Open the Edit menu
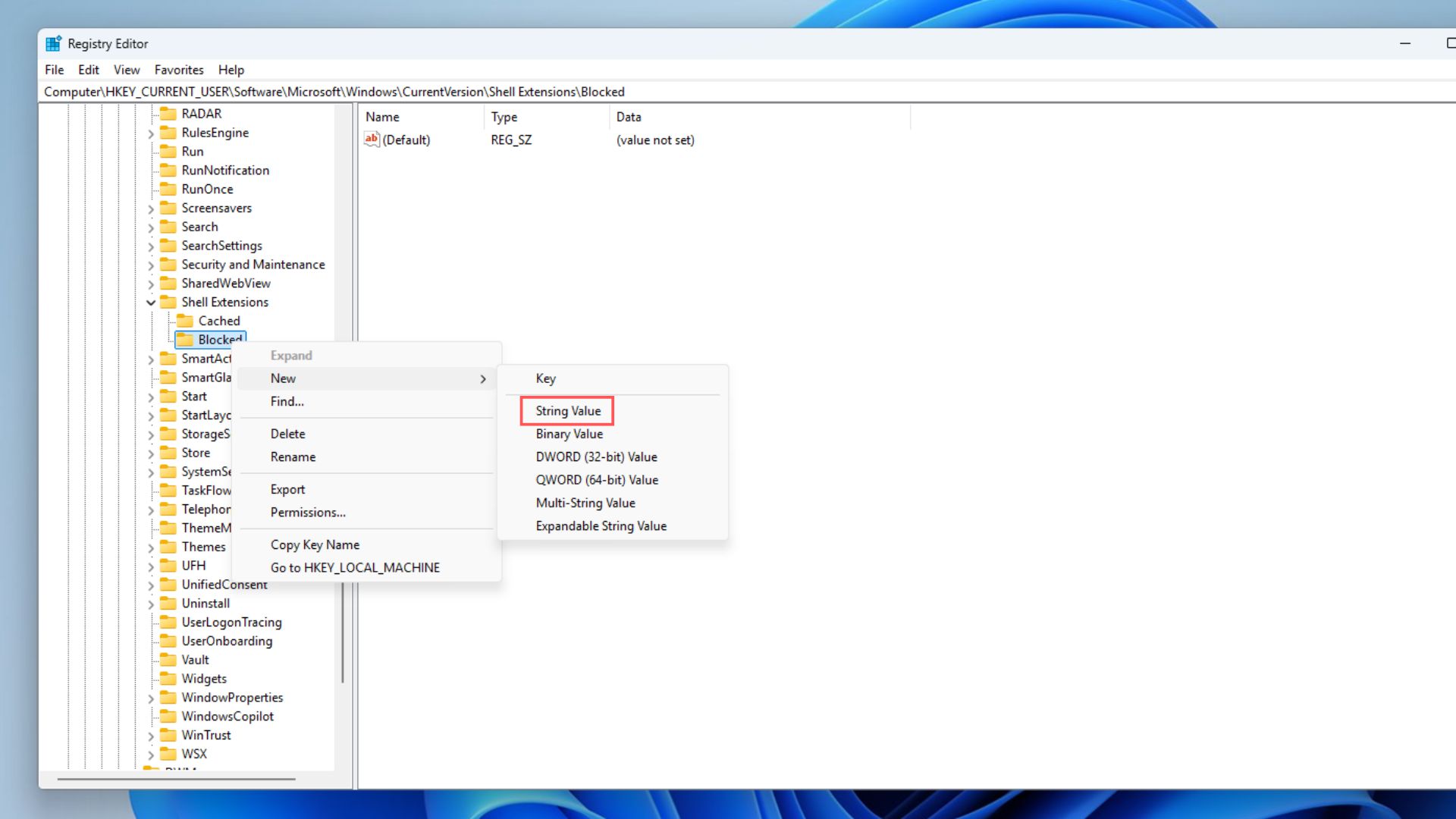 click(x=89, y=69)
